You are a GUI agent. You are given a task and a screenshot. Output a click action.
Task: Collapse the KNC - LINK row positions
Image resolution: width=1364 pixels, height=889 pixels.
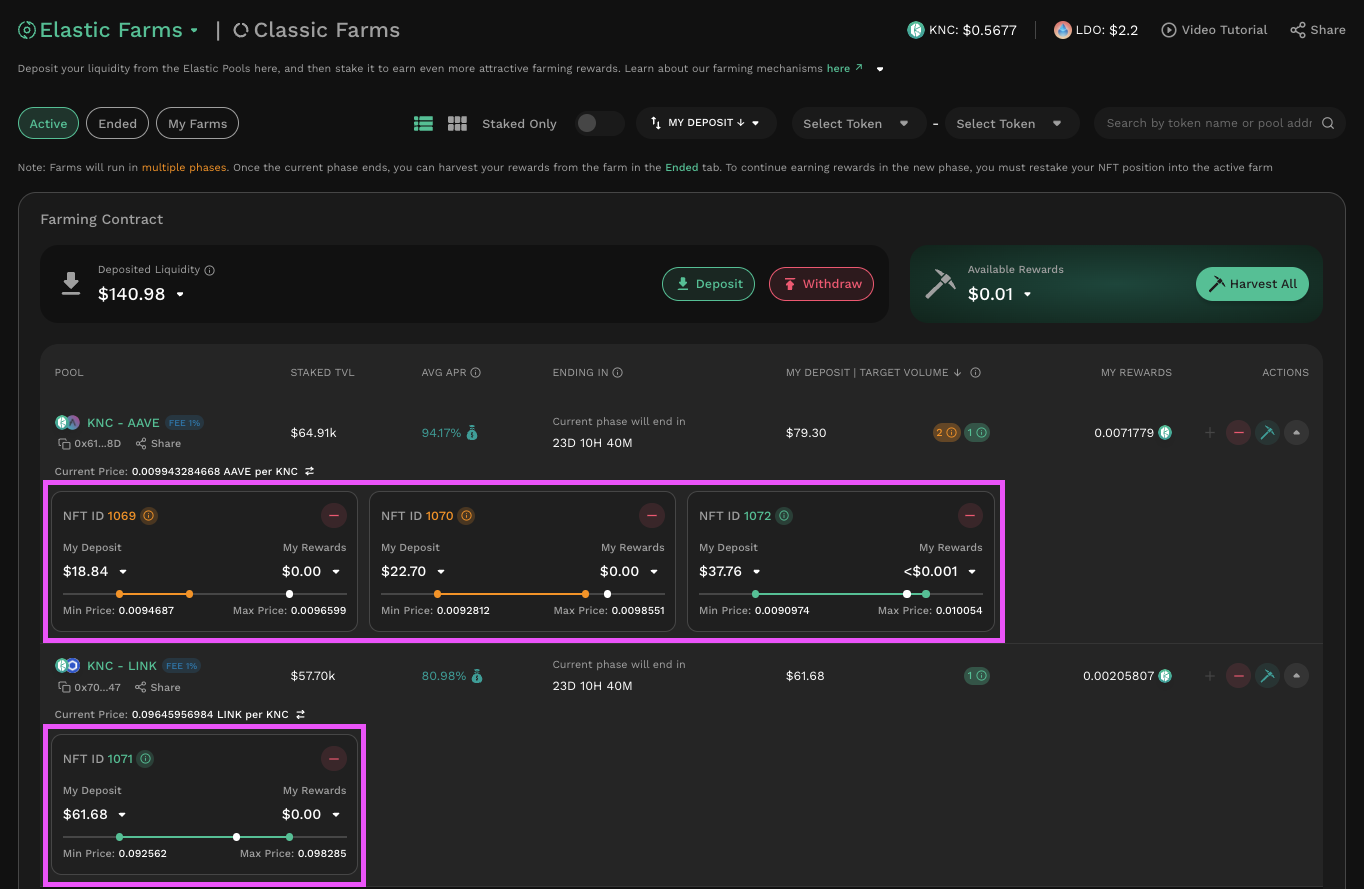tap(1296, 676)
